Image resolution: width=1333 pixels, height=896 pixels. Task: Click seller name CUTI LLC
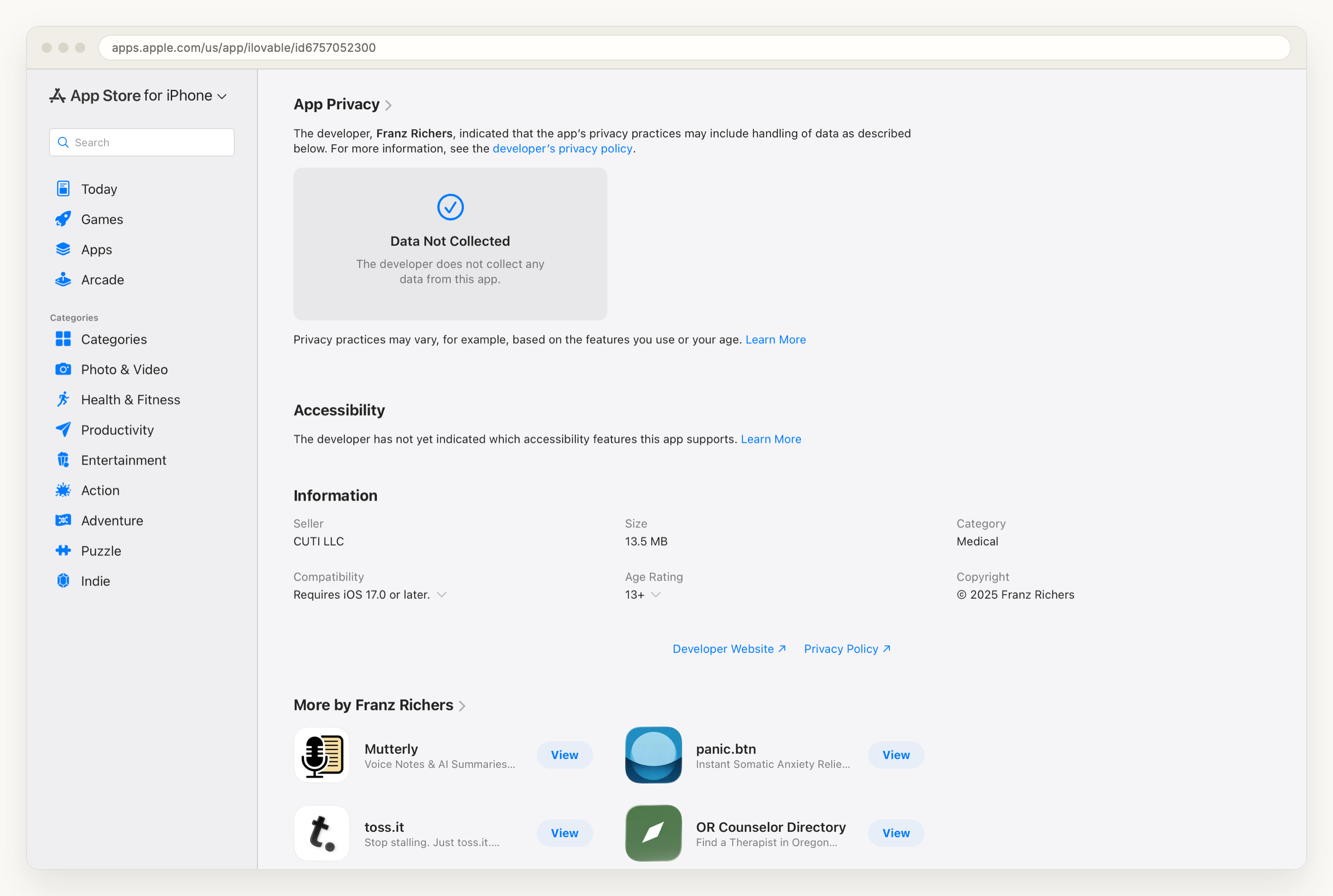click(319, 541)
